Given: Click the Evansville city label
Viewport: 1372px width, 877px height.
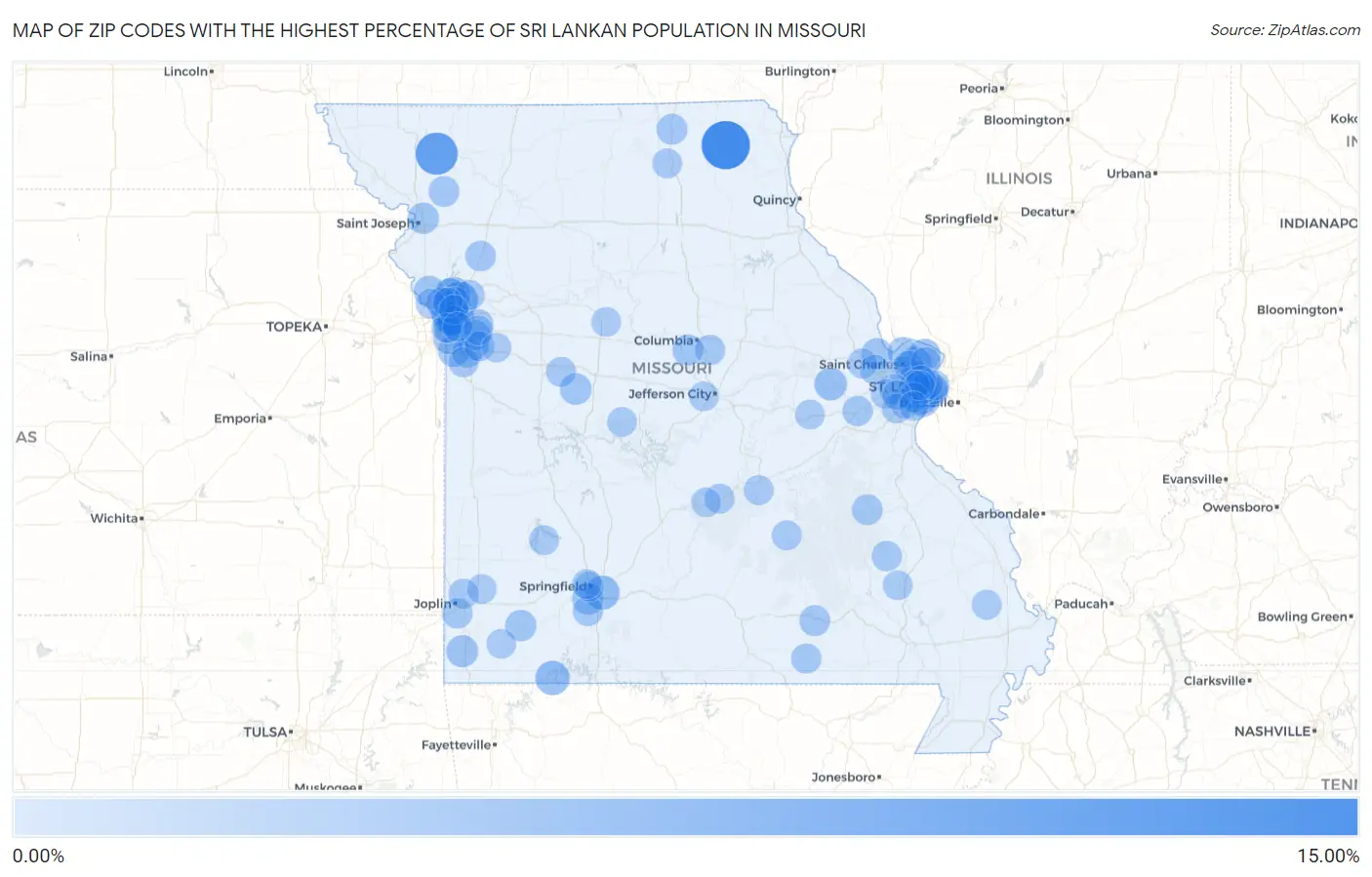Looking at the screenshot, I should coord(1192,479).
